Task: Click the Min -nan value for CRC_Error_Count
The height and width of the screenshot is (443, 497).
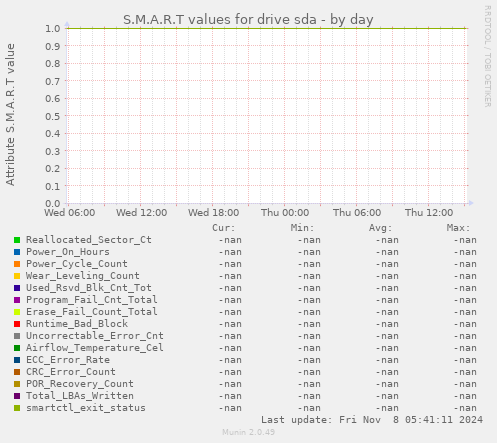Action: [309, 372]
